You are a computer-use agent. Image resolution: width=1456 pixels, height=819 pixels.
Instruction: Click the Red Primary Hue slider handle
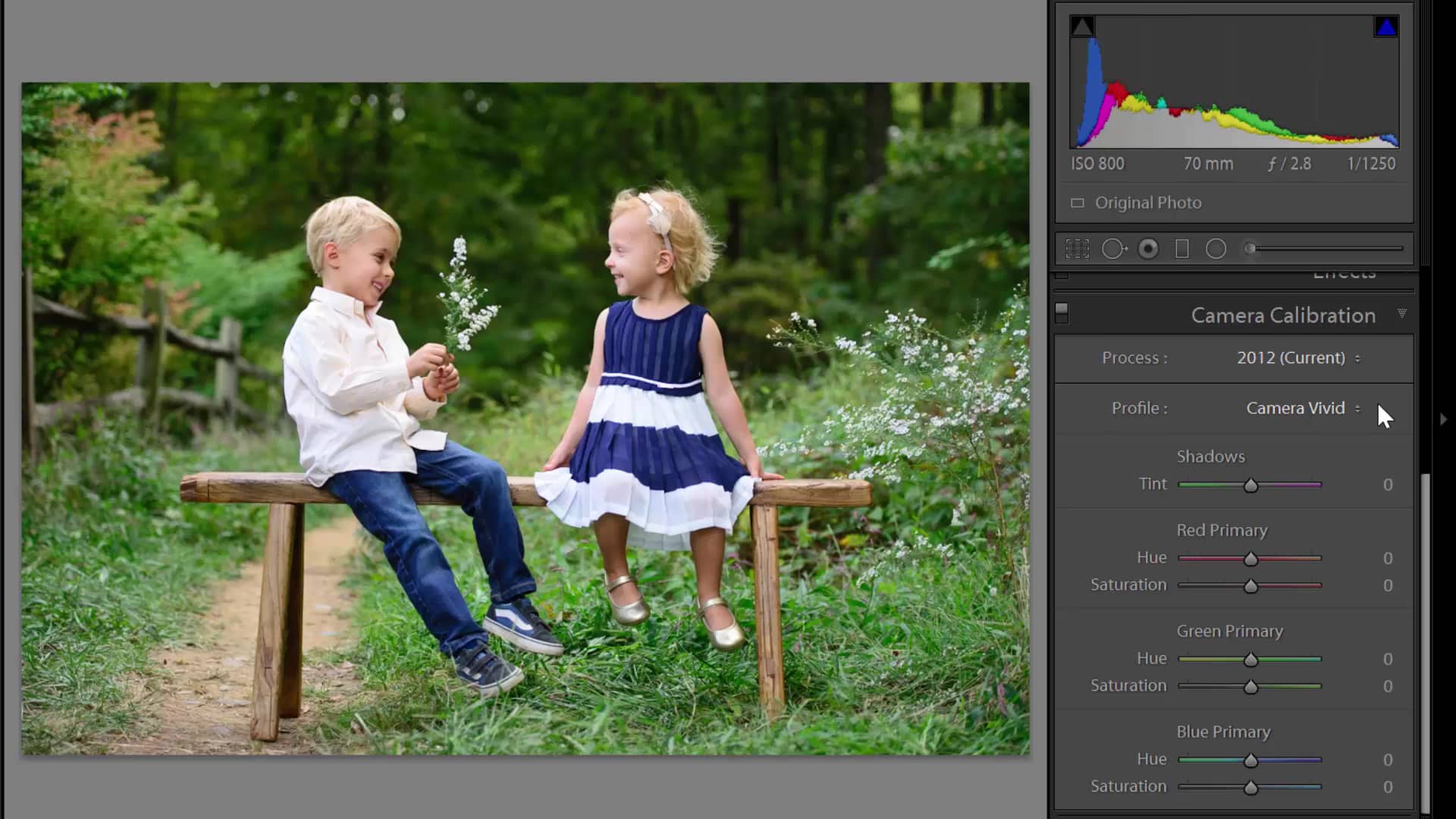coord(1250,559)
